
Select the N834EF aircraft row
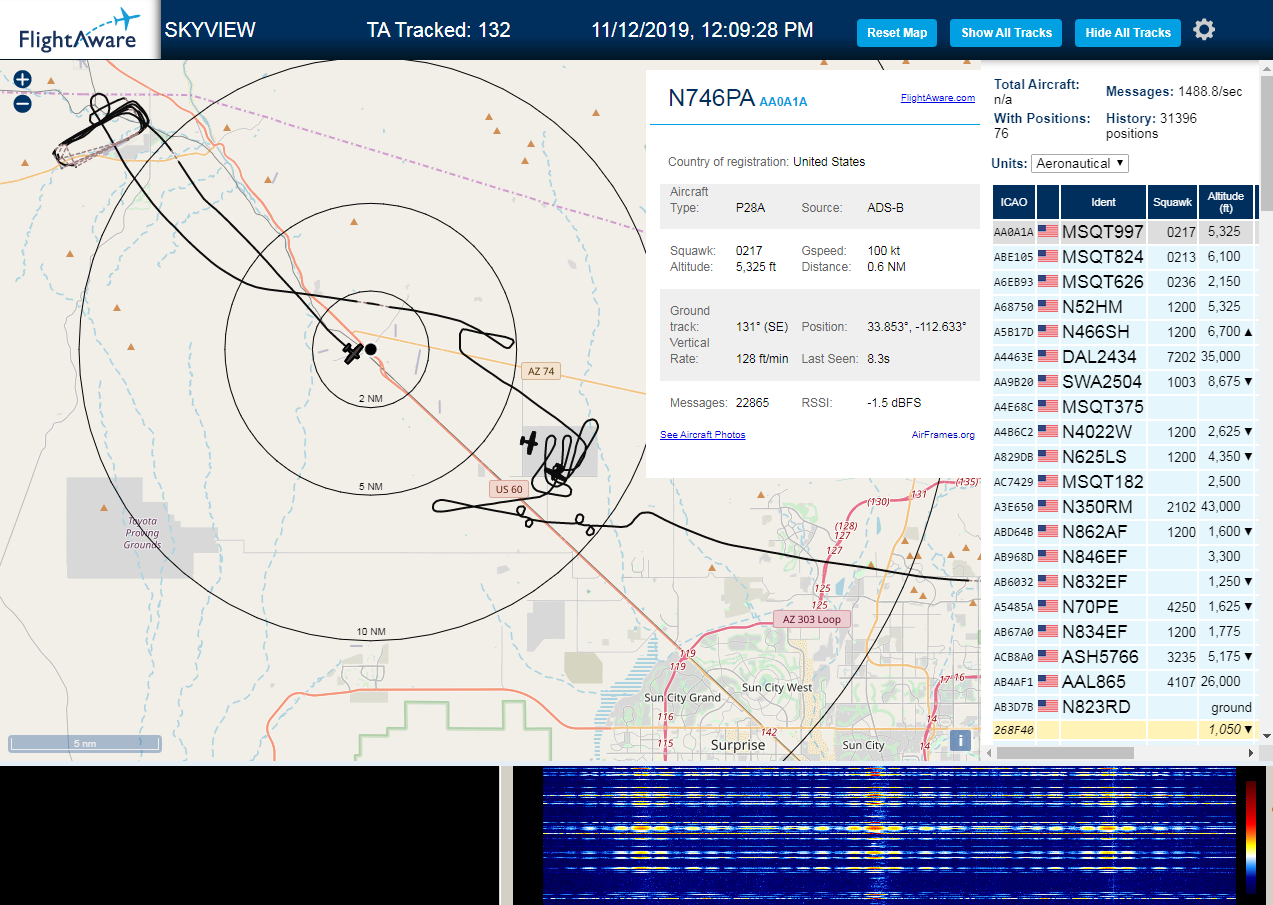pyautogui.click(x=1124, y=632)
